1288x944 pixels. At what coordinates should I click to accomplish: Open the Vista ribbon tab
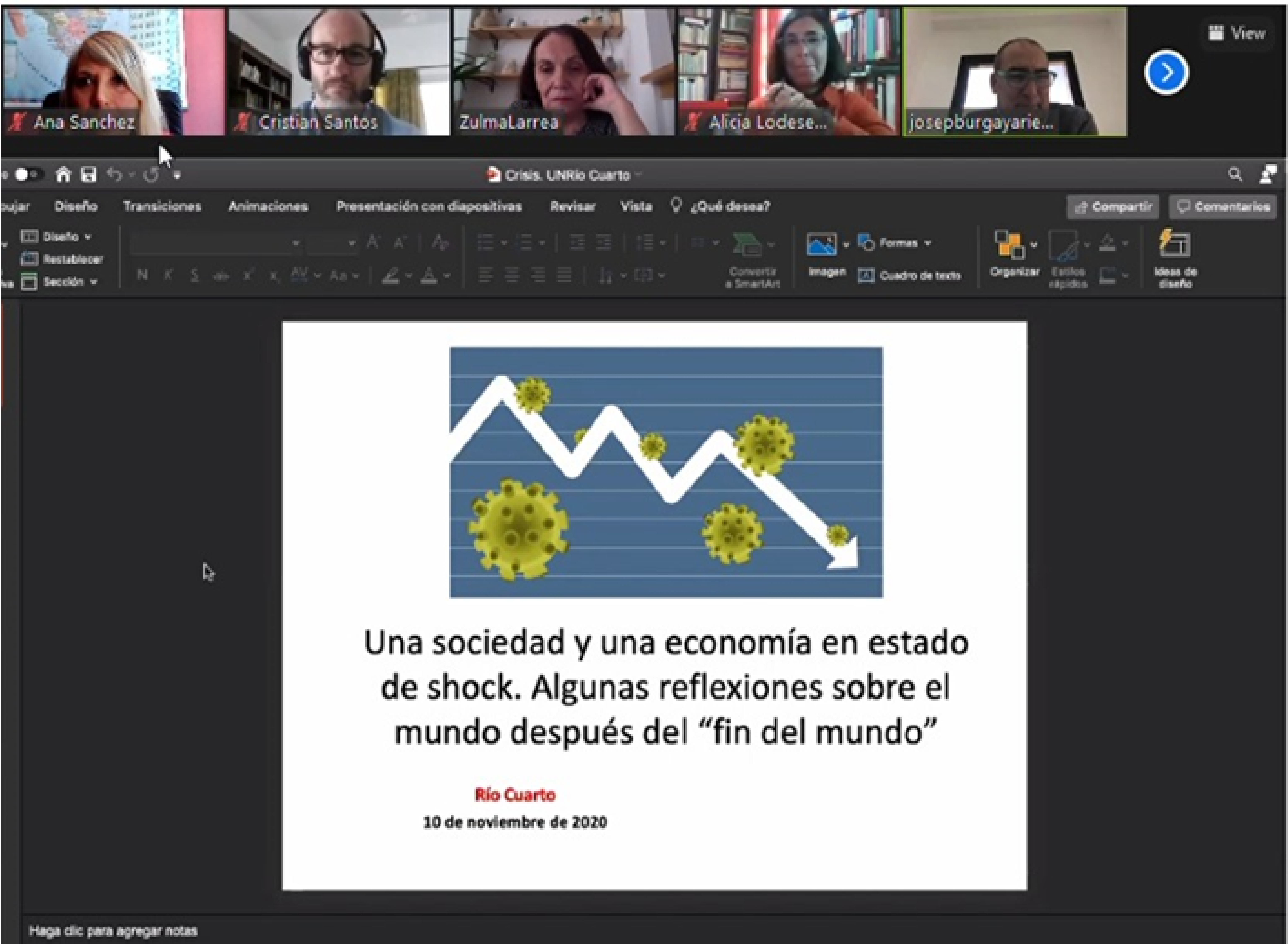(x=636, y=206)
